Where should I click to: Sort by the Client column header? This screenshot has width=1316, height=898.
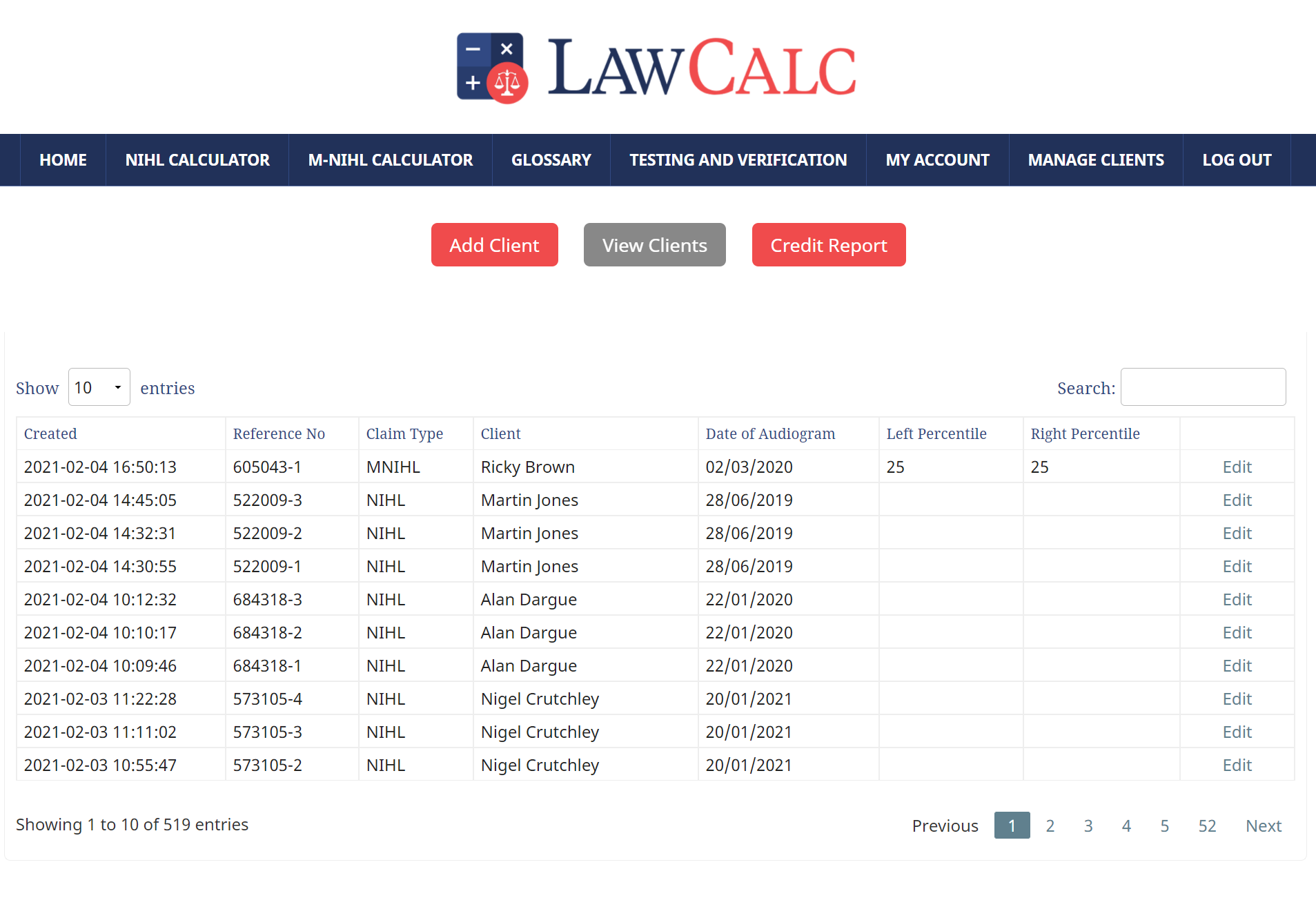point(585,433)
